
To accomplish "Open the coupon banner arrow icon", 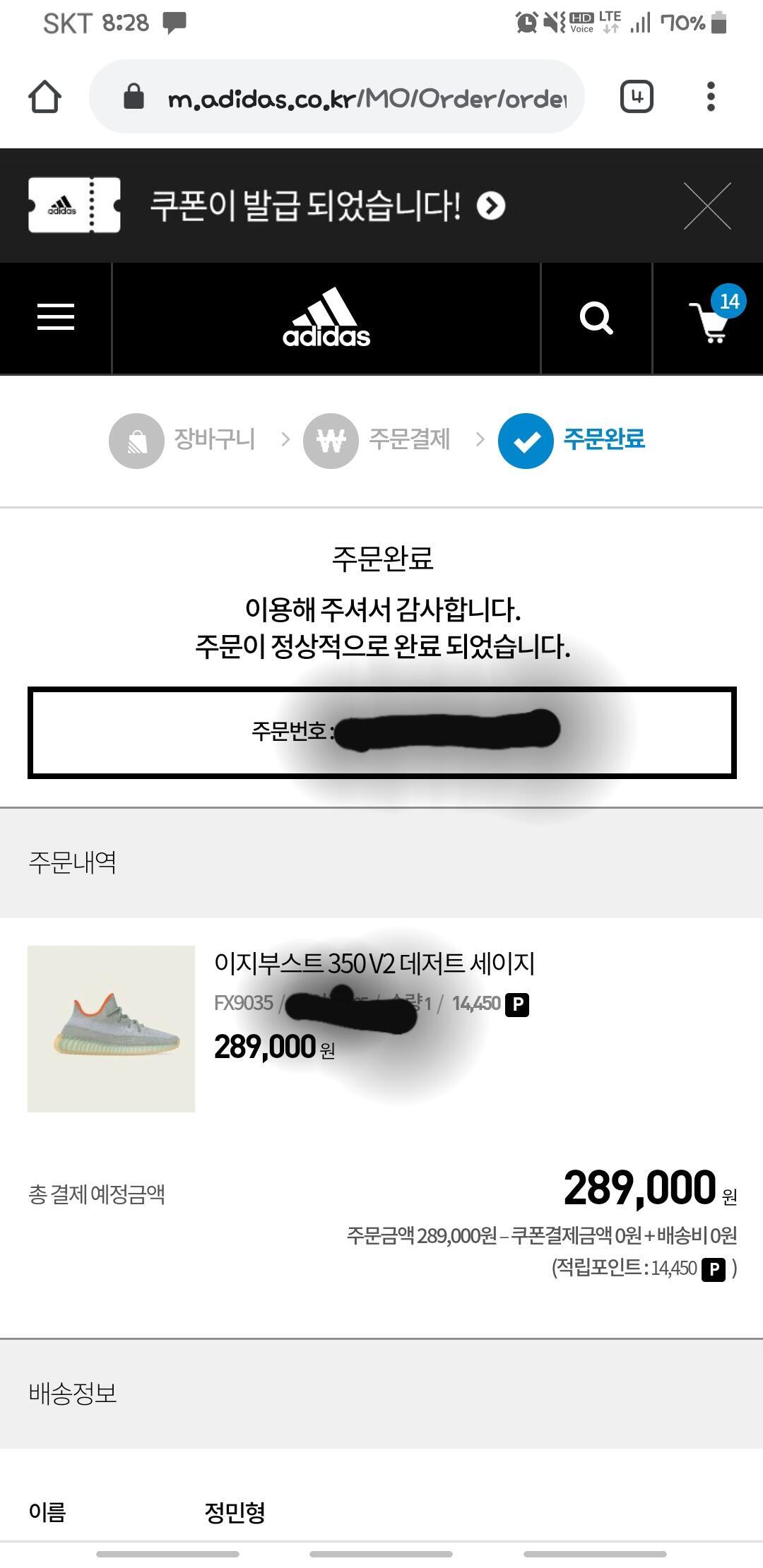I will point(491,206).
